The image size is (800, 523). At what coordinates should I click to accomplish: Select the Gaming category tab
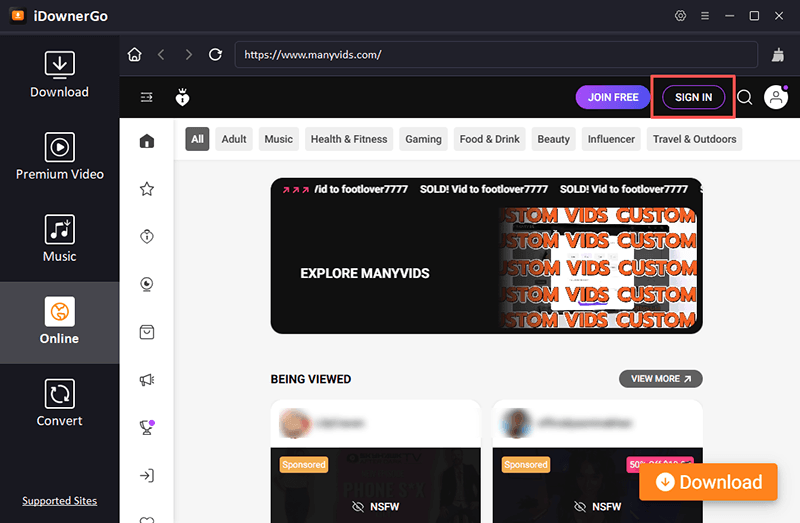[423, 139]
